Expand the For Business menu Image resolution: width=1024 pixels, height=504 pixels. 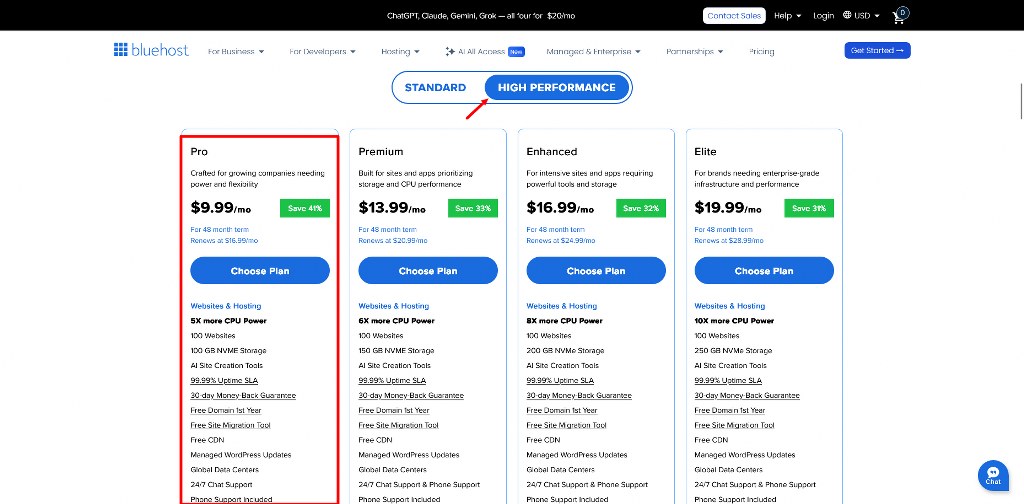(236, 51)
